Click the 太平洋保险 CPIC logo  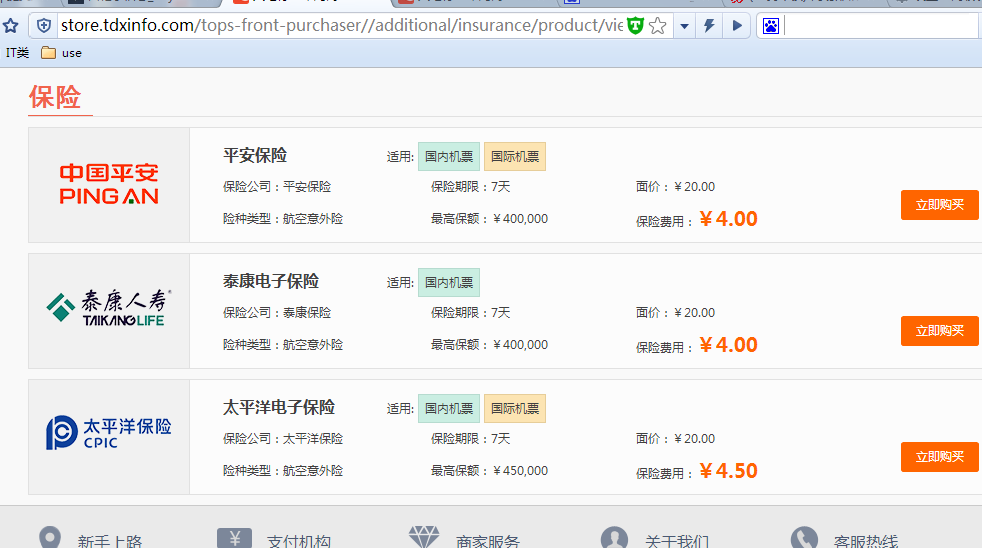tap(109, 433)
